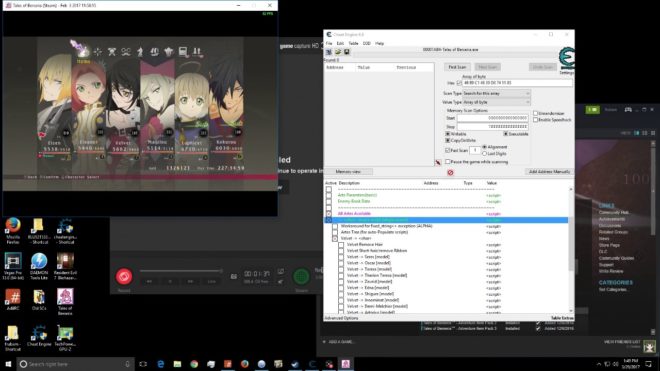Click the green Stream button in capture software
The height and width of the screenshot is (371, 660).
(301, 277)
